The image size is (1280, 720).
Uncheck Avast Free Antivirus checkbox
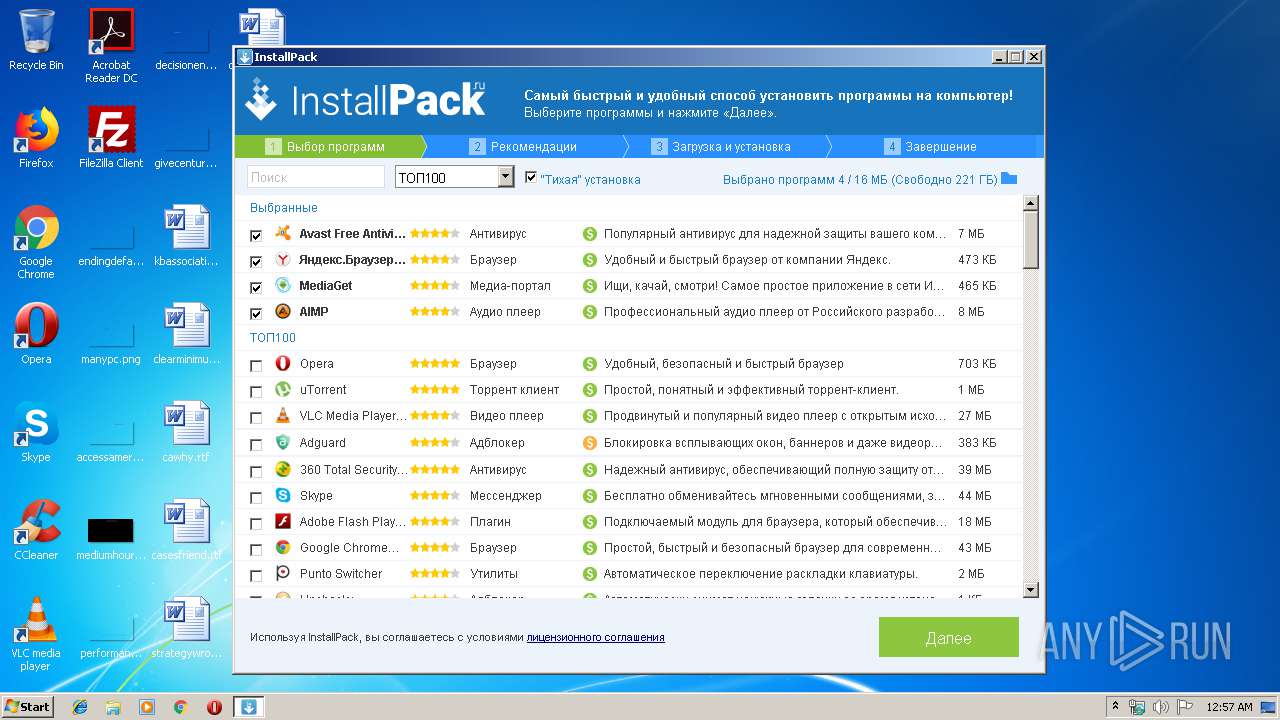[256, 235]
